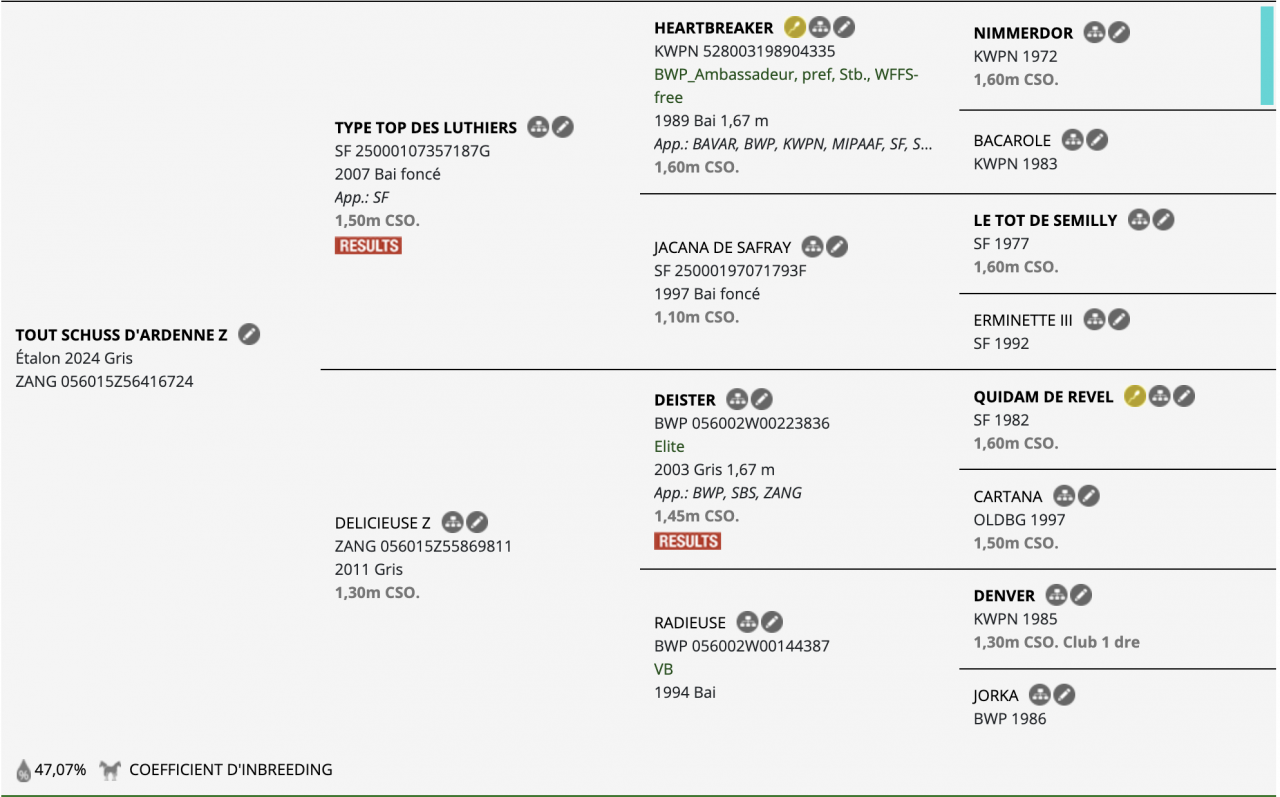Open RESULTS under Deister

tap(687, 541)
